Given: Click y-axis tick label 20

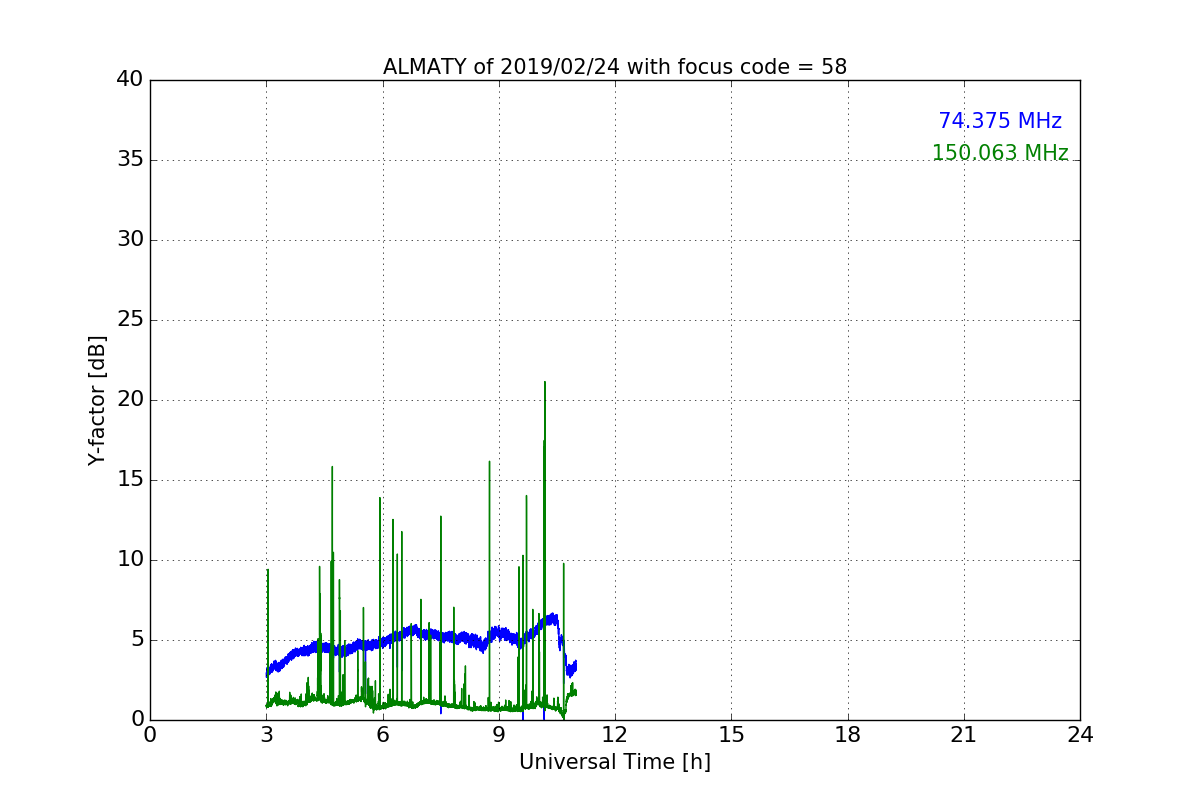Looking at the screenshot, I should pyautogui.click(x=130, y=400).
